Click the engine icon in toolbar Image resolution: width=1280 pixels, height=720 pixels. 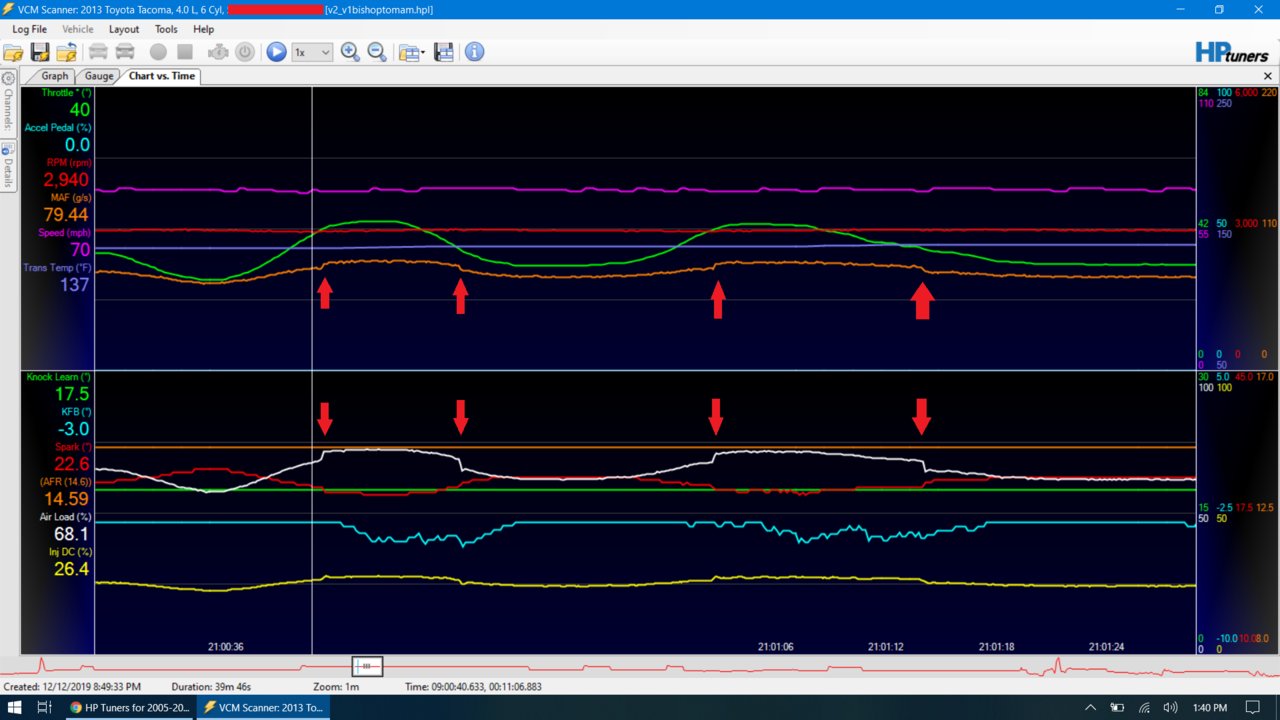coord(218,52)
